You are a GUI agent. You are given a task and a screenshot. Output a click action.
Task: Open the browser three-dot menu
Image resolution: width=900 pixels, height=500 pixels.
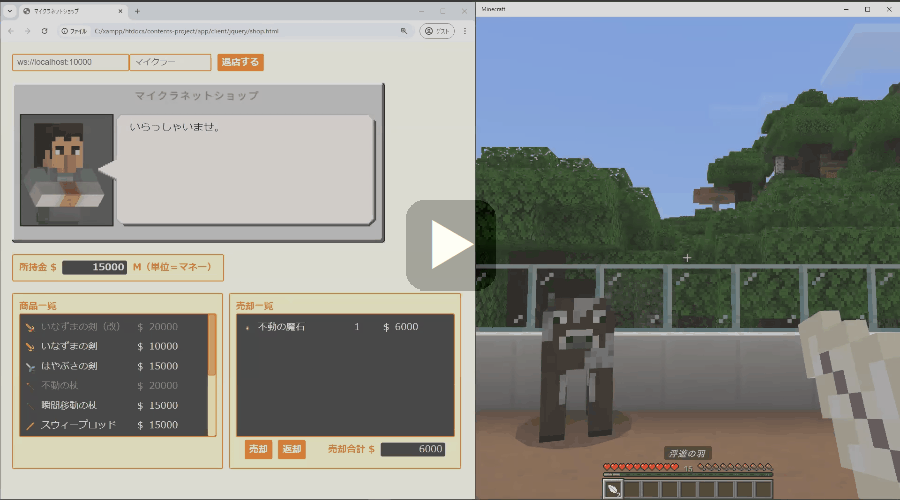point(465,31)
